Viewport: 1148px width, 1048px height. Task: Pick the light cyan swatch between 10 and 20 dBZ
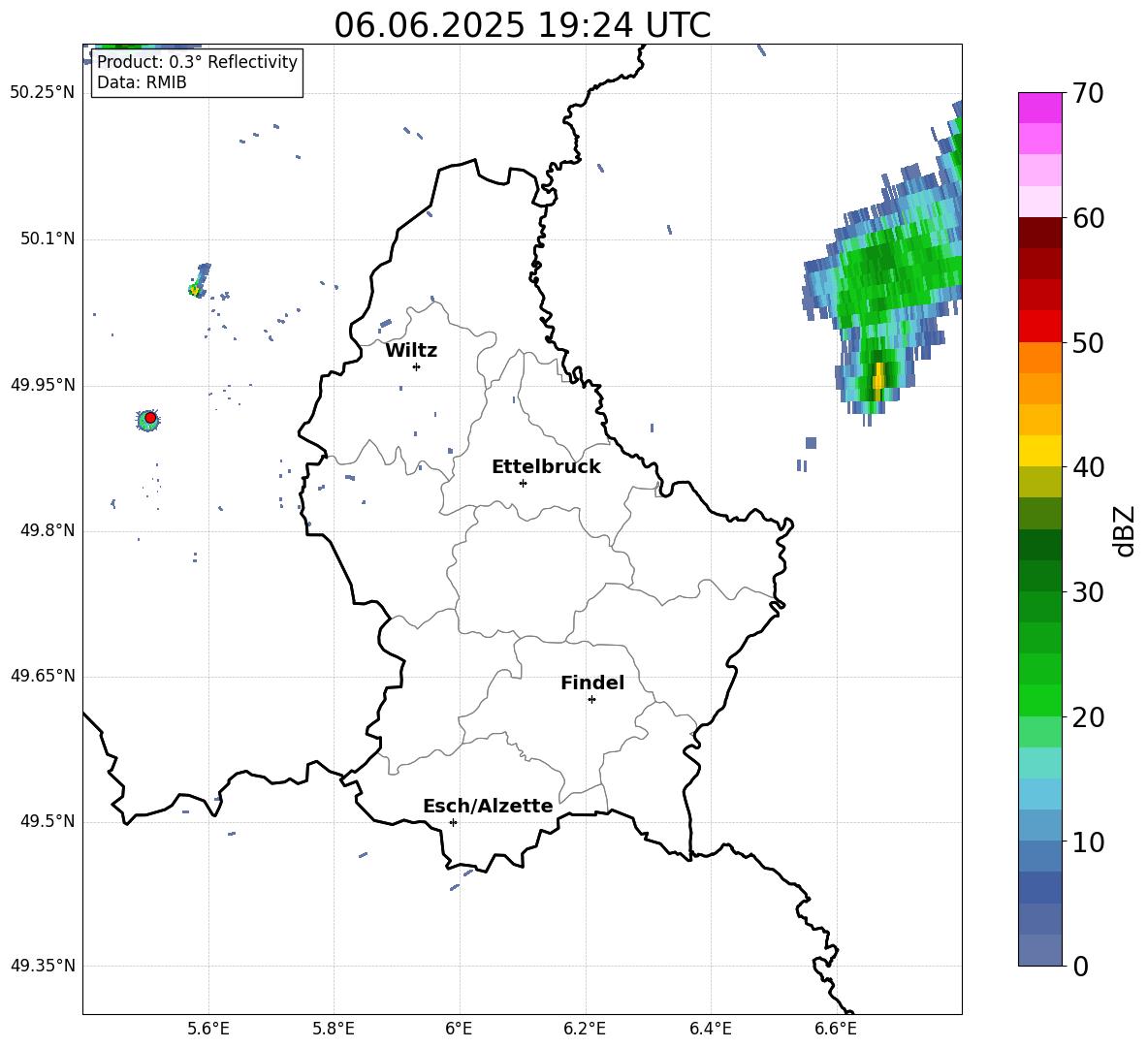1039,763
